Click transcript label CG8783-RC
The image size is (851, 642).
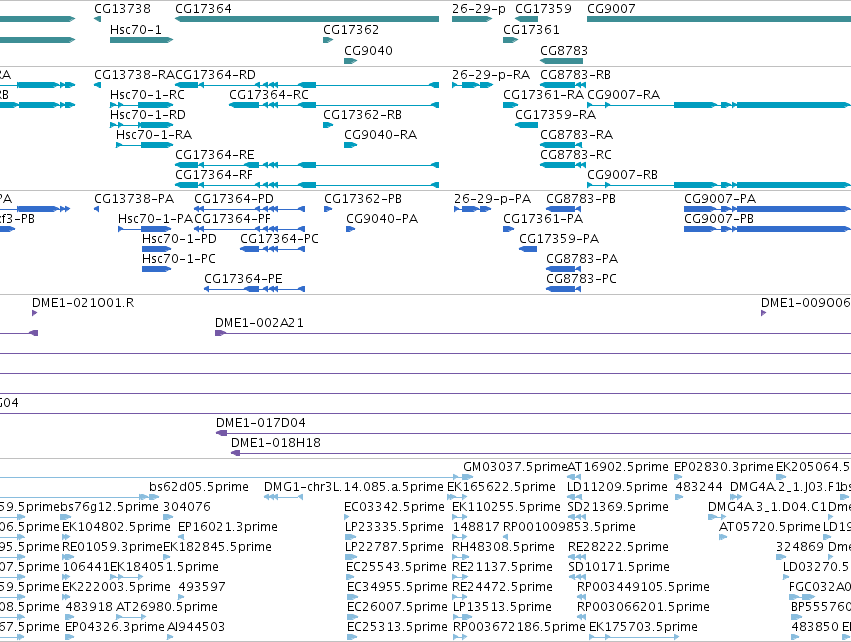tap(576, 154)
